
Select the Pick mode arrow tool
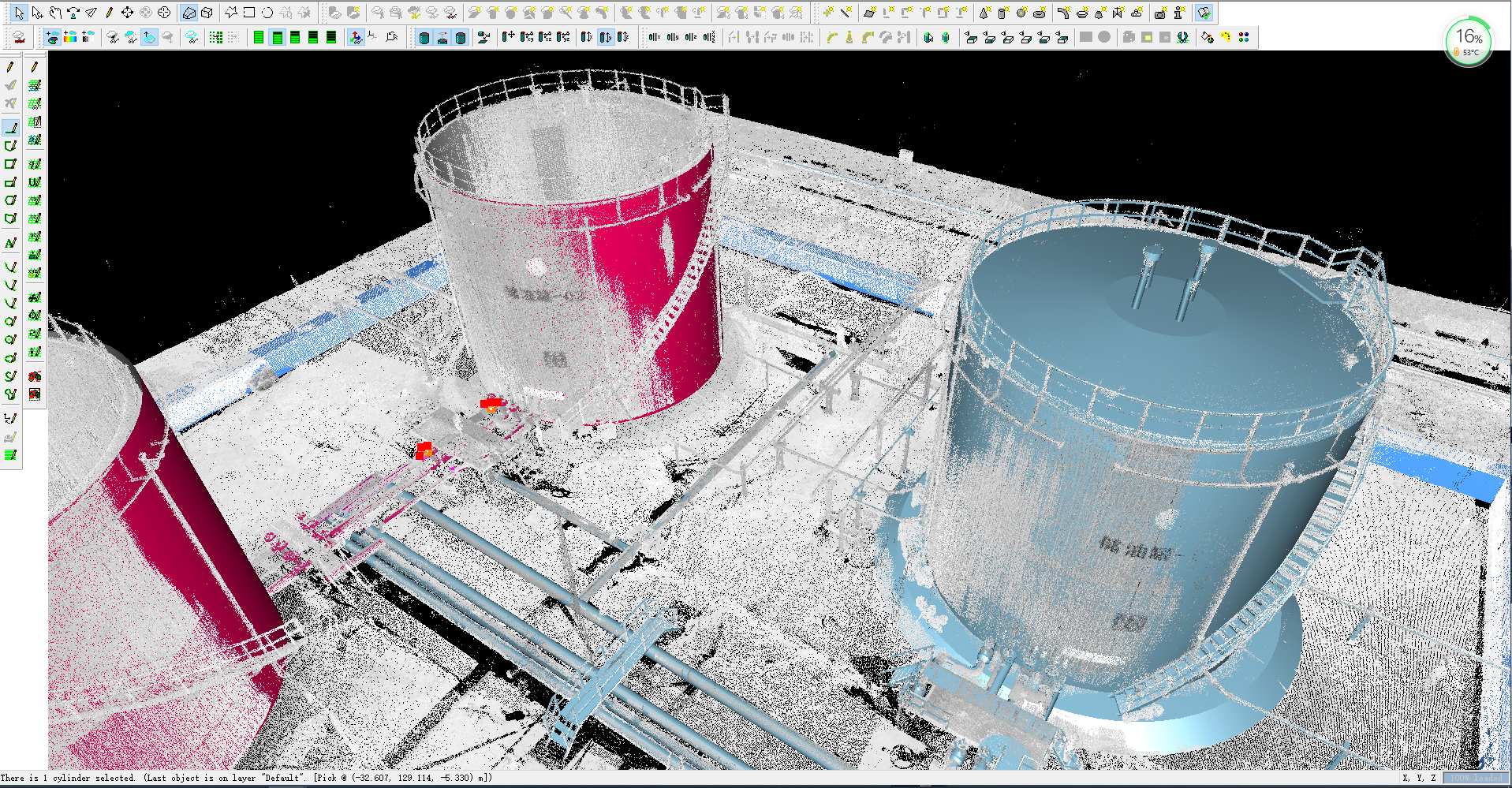pos(19,13)
